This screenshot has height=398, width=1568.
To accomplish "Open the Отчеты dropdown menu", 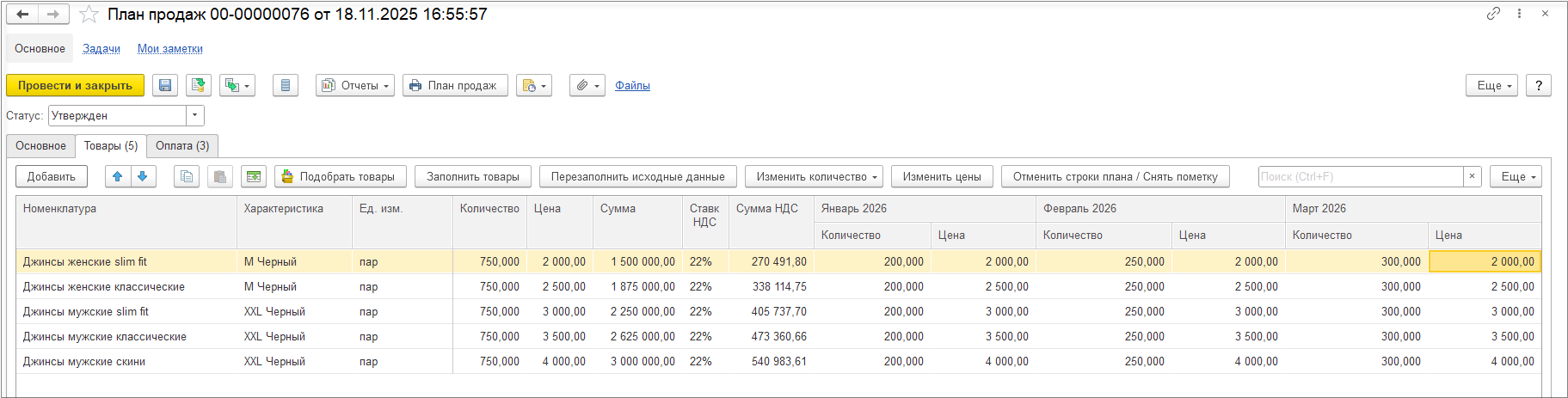I will (x=355, y=86).
